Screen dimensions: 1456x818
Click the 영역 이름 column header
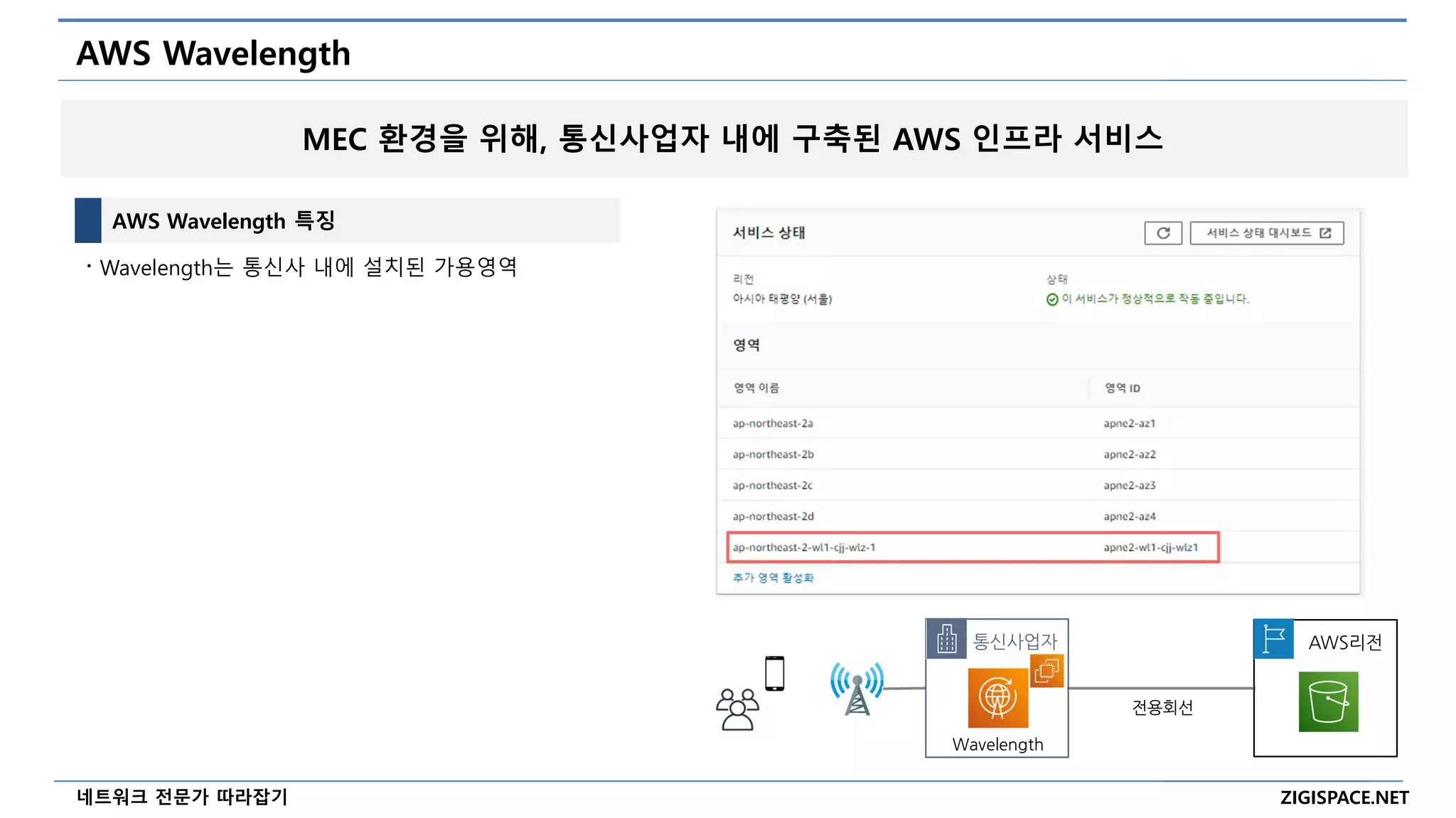pos(756,388)
